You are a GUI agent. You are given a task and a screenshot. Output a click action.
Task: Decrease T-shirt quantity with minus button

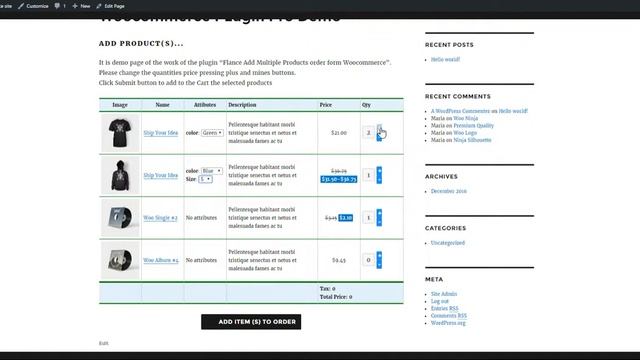pyautogui.click(x=379, y=138)
